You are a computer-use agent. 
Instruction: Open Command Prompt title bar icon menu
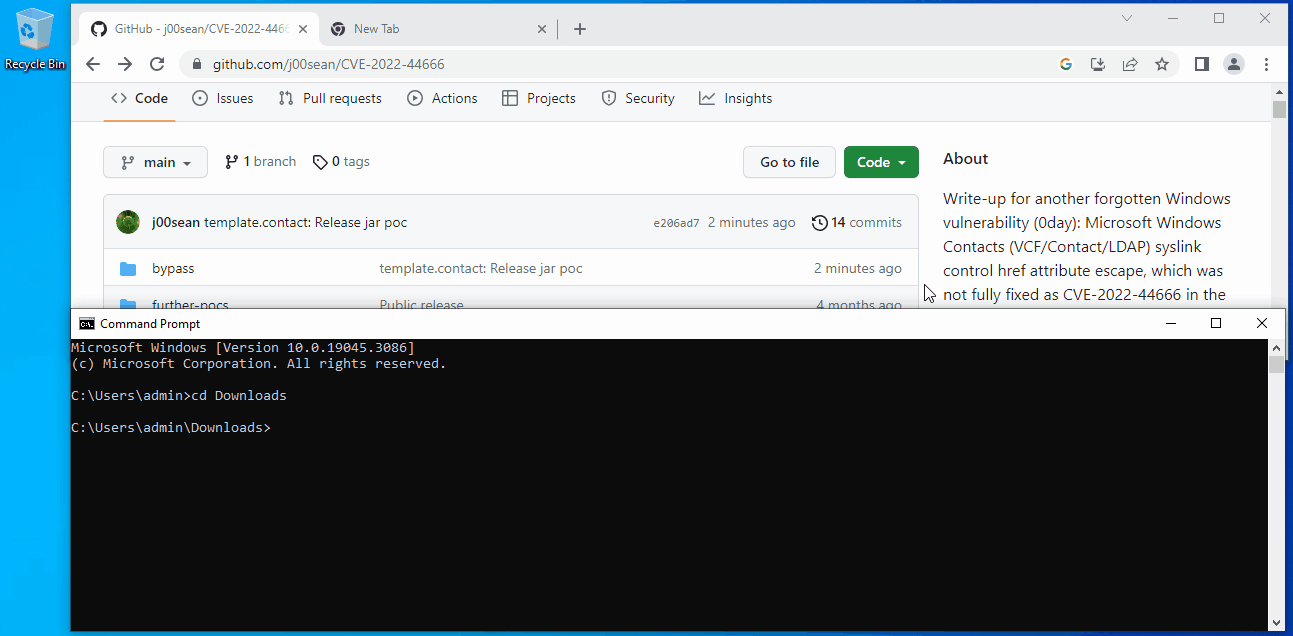tap(87, 323)
